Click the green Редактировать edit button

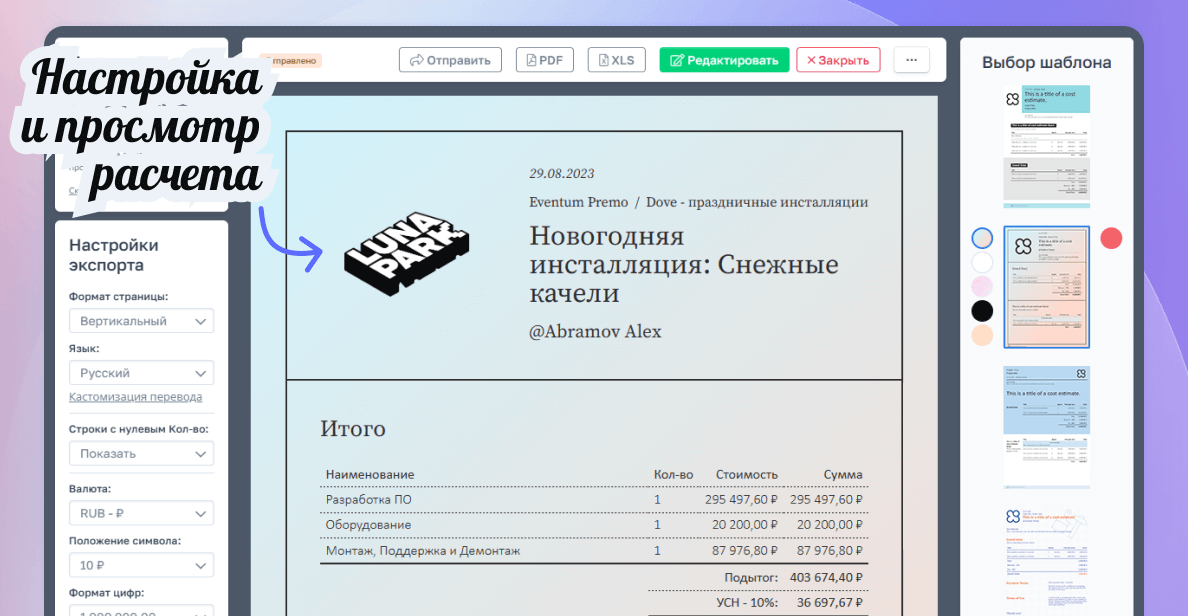724,60
